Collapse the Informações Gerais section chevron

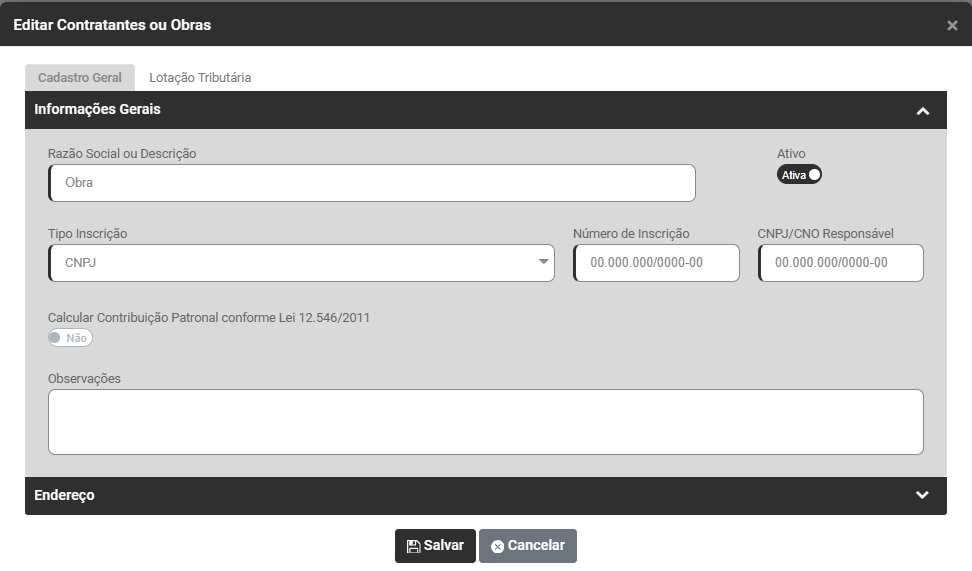tap(922, 111)
